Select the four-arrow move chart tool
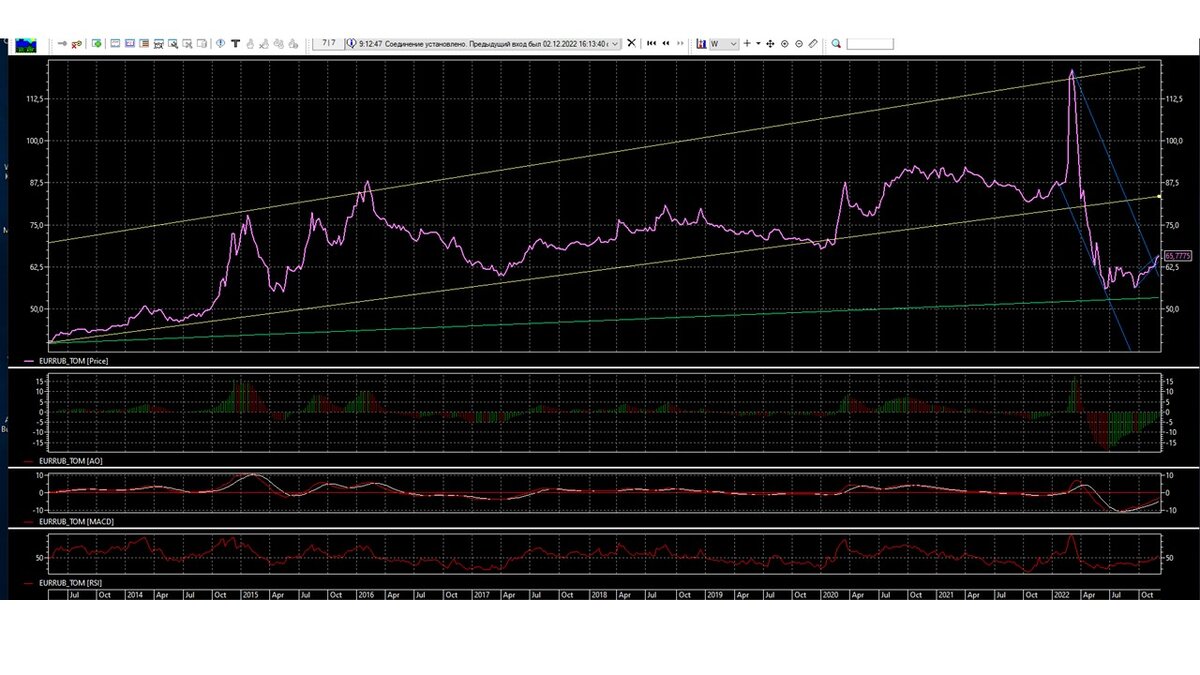This screenshot has width=1200, height=675. [x=770, y=43]
